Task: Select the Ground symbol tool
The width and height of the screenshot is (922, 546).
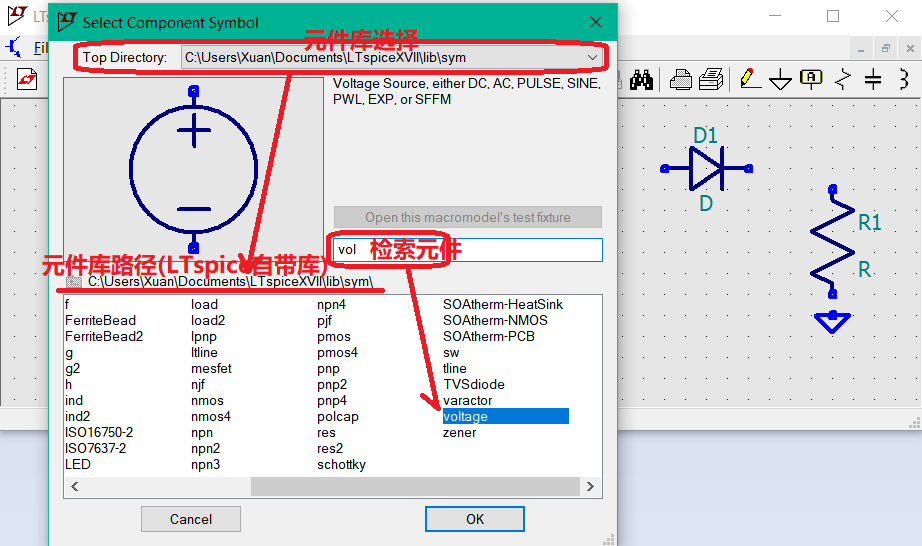Action: [780, 79]
